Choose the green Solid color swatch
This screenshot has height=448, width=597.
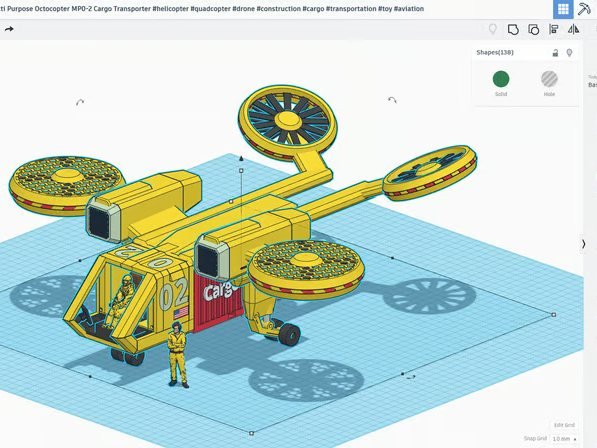(501, 79)
